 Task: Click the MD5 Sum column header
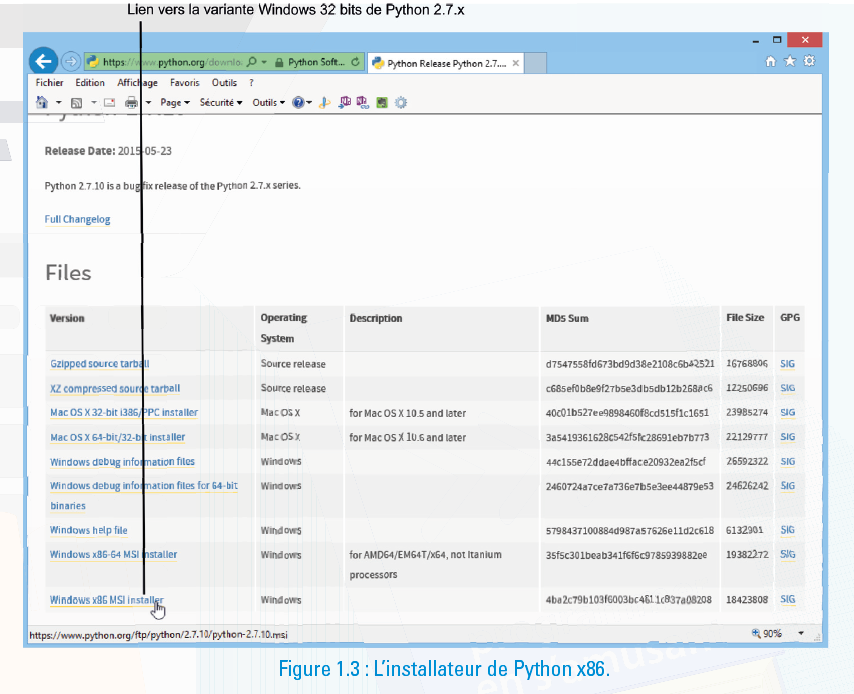tap(567, 318)
